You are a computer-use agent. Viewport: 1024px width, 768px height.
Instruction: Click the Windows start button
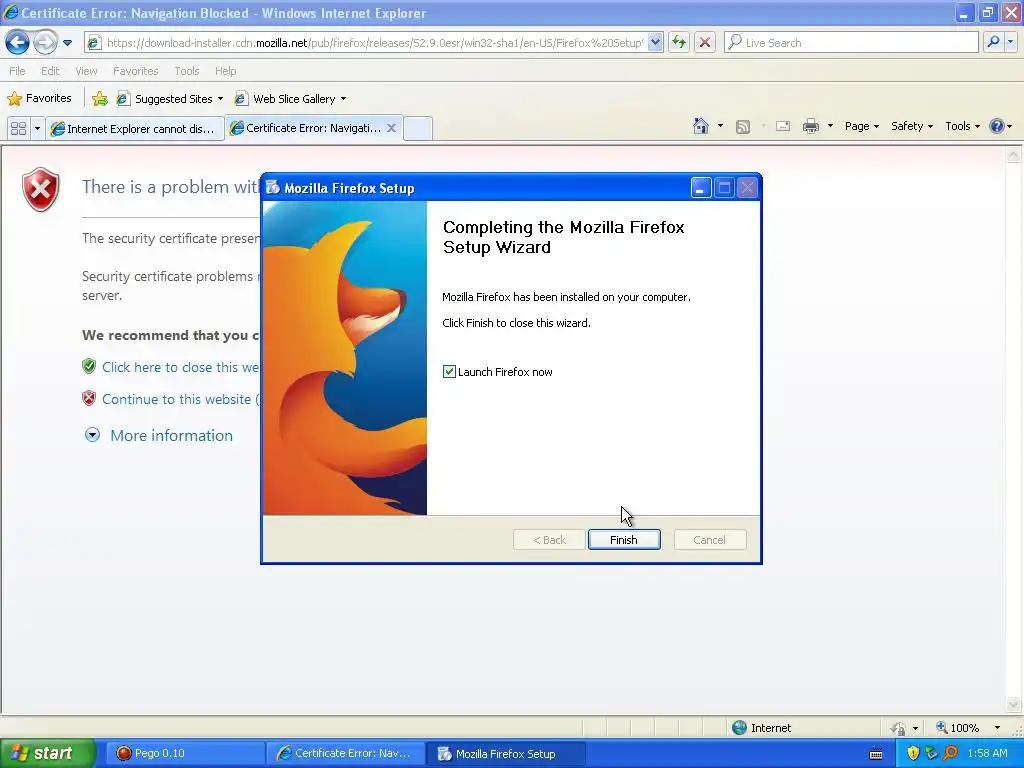(x=47, y=753)
